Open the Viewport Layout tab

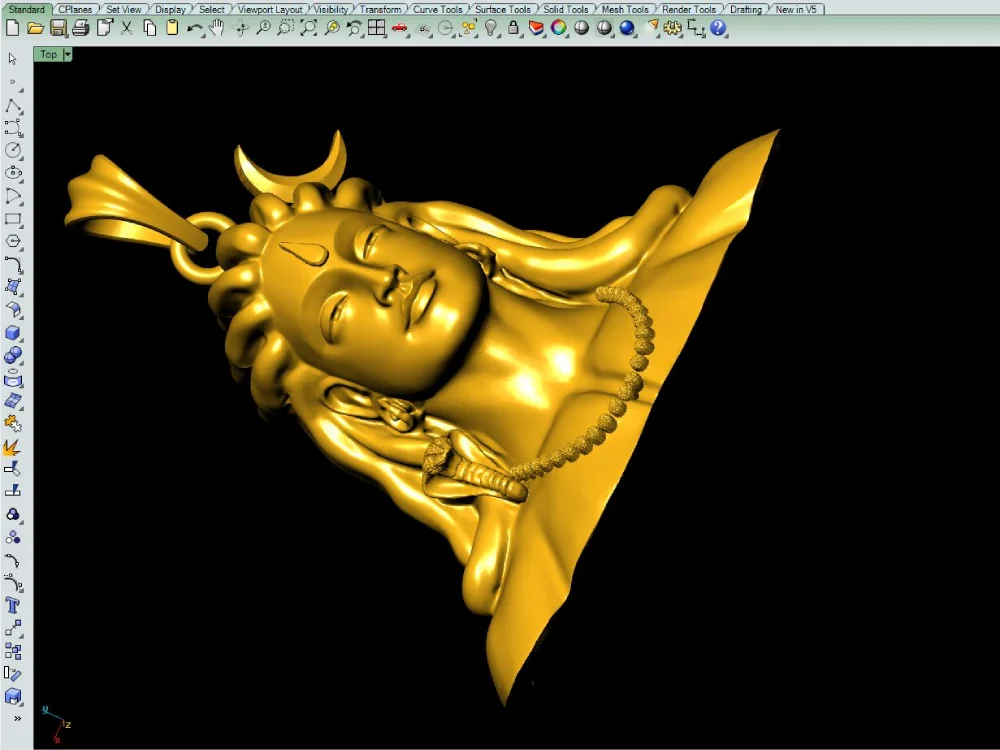coord(270,10)
